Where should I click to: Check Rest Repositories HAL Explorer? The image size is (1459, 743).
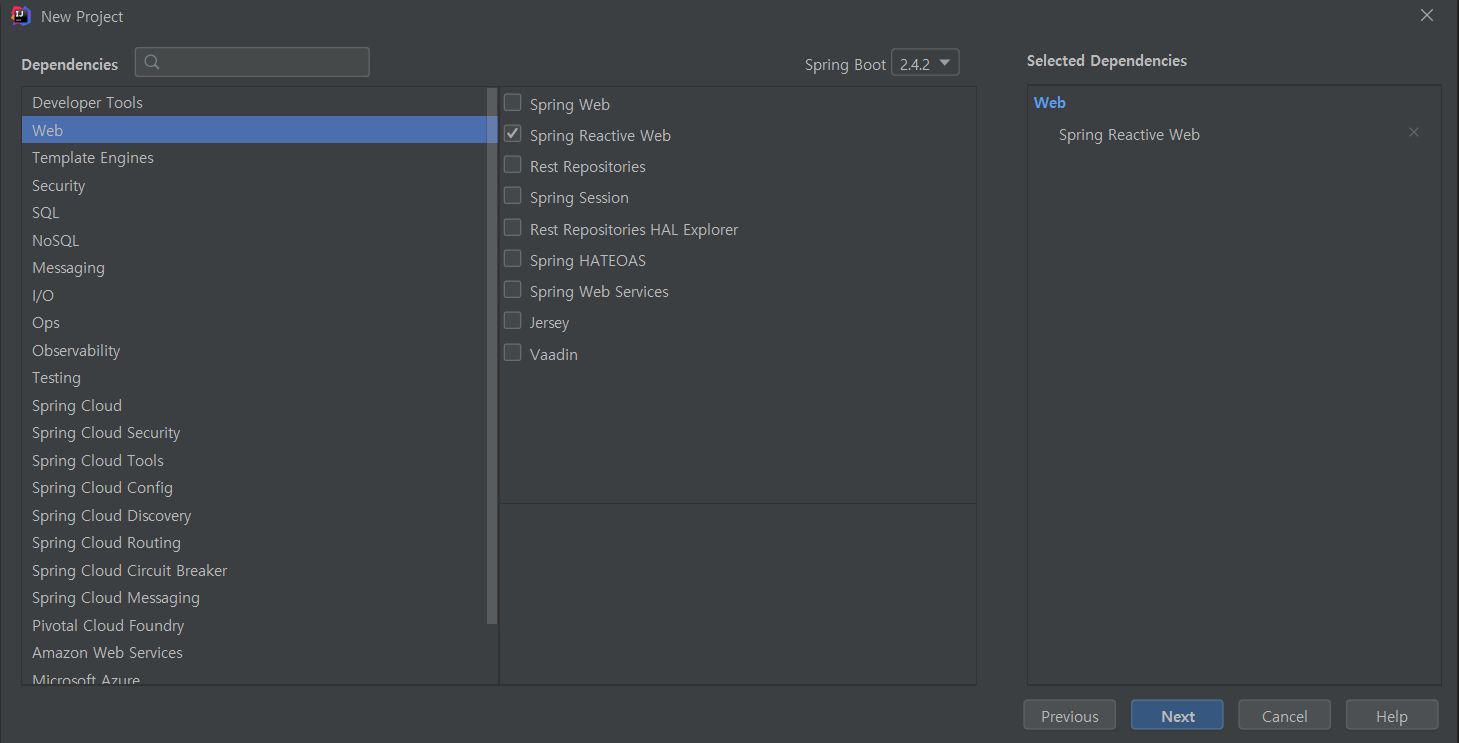pyautogui.click(x=513, y=228)
